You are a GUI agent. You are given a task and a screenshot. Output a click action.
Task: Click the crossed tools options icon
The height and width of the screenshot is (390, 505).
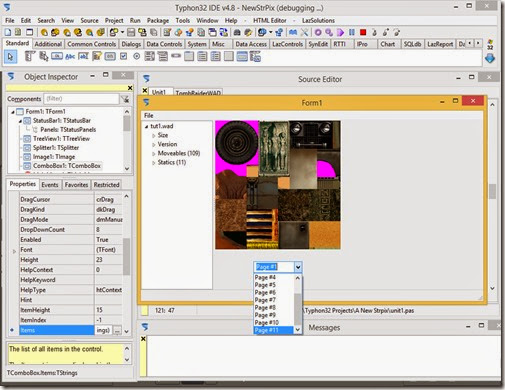tap(304, 32)
